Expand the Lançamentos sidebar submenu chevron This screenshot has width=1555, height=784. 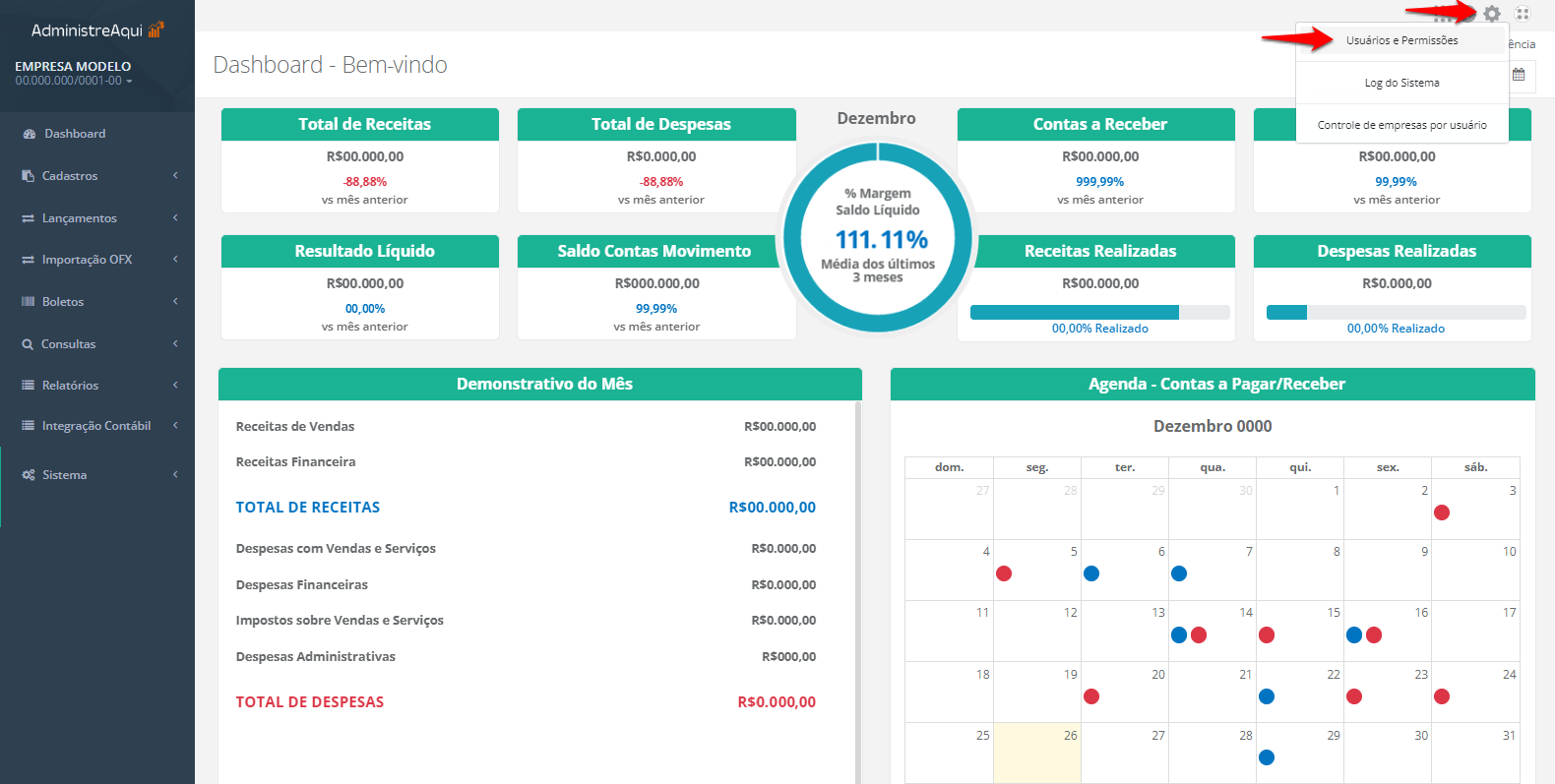click(175, 217)
